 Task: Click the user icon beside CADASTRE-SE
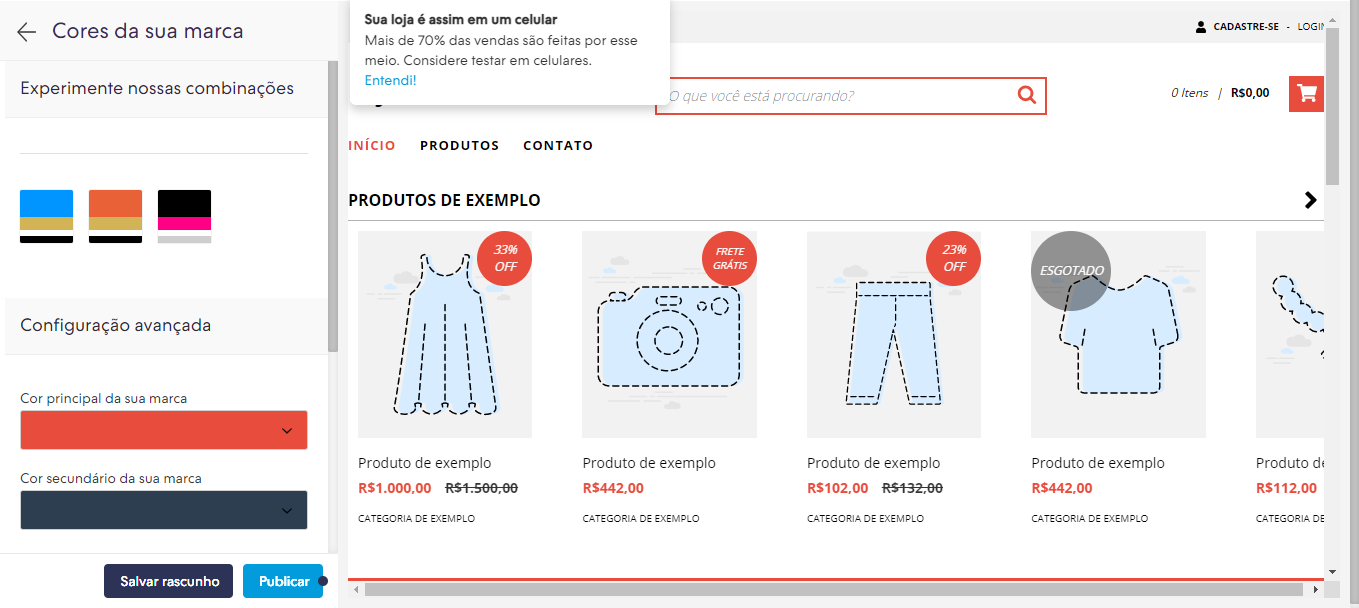pyautogui.click(x=1201, y=27)
